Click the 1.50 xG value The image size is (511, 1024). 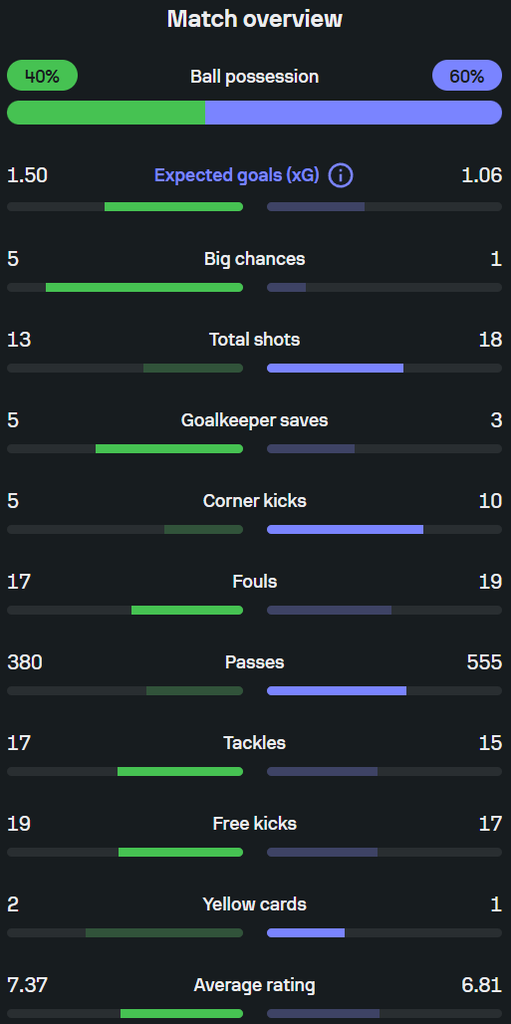27,176
